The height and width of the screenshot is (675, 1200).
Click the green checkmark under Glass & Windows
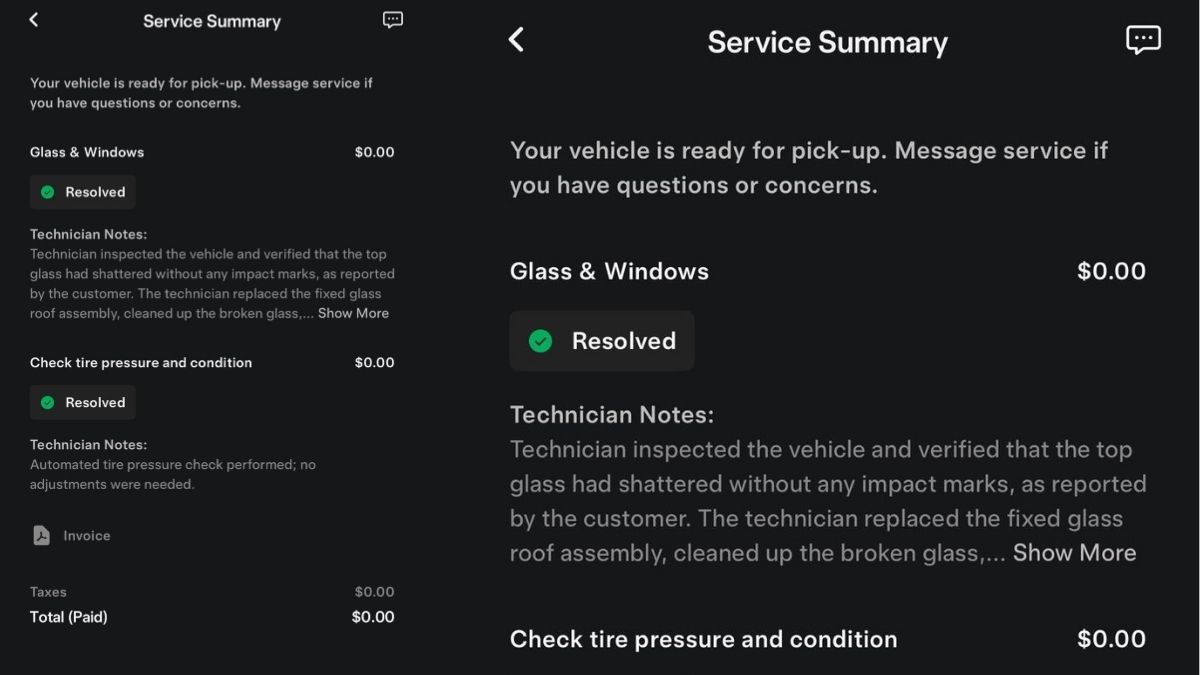(x=49, y=191)
